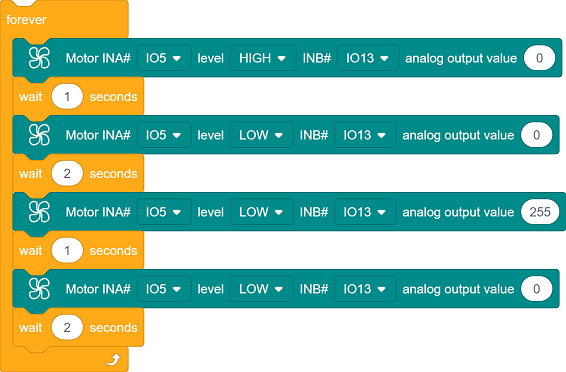Edit the first wait block's 1 seconds value

tap(67, 96)
